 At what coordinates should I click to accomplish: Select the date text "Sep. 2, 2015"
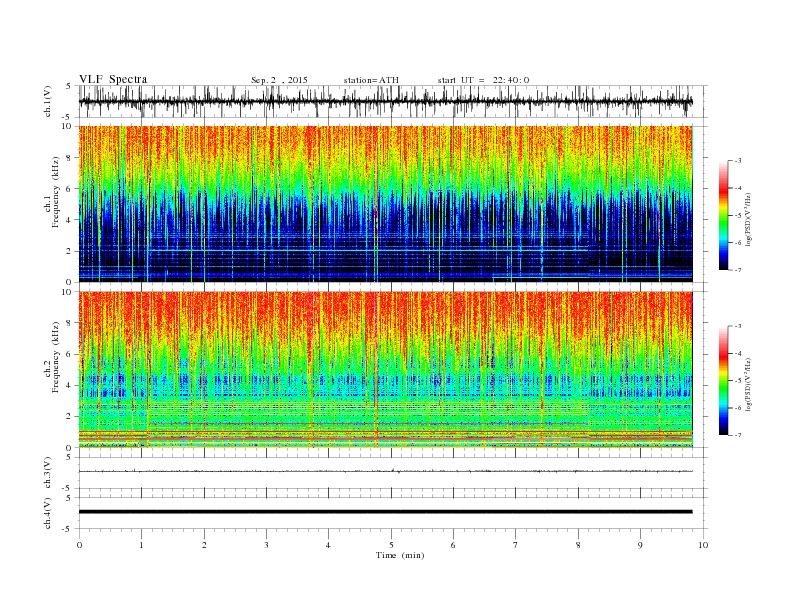(x=279, y=80)
